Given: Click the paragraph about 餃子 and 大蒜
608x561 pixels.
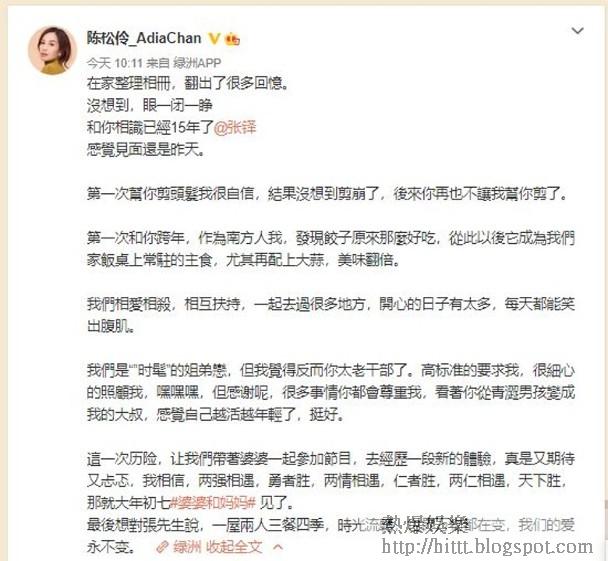Looking at the screenshot, I should (331, 249).
